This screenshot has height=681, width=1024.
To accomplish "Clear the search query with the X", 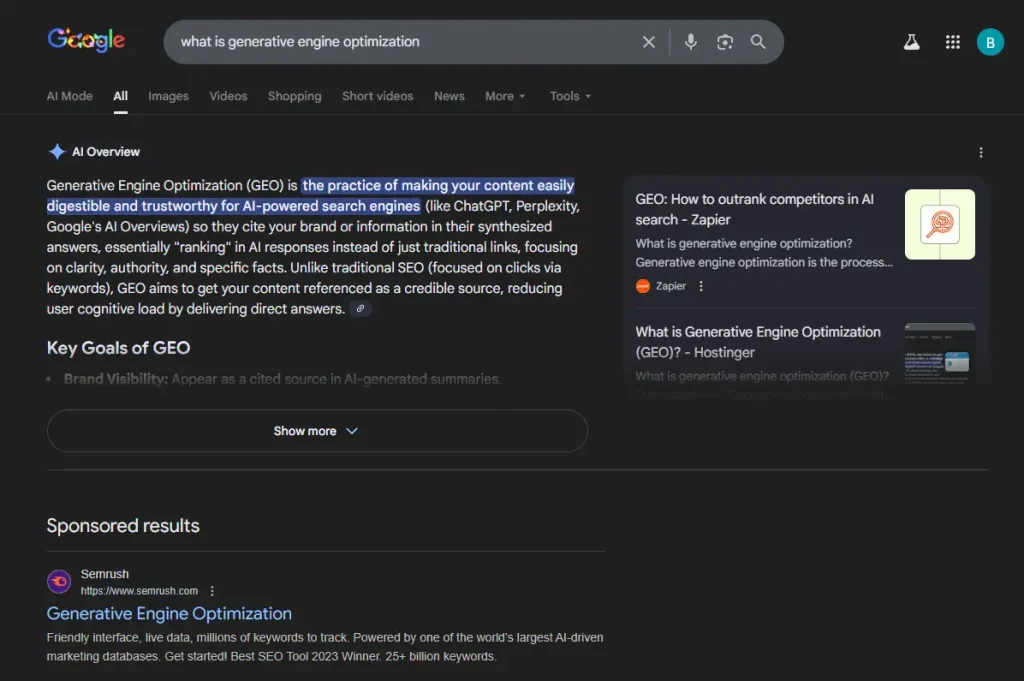I will click(648, 41).
